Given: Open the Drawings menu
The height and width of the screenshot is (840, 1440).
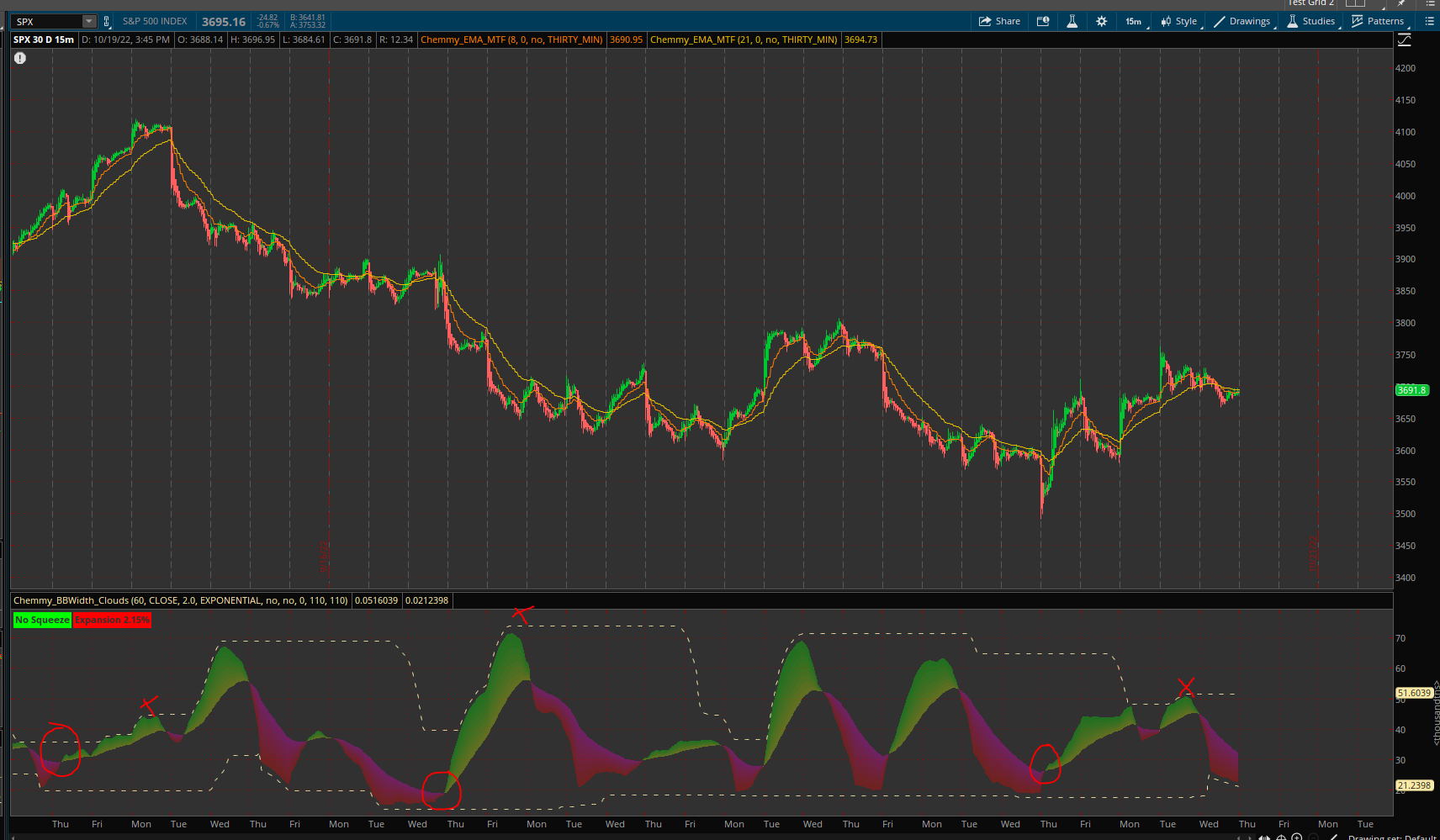Looking at the screenshot, I should tap(1241, 21).
